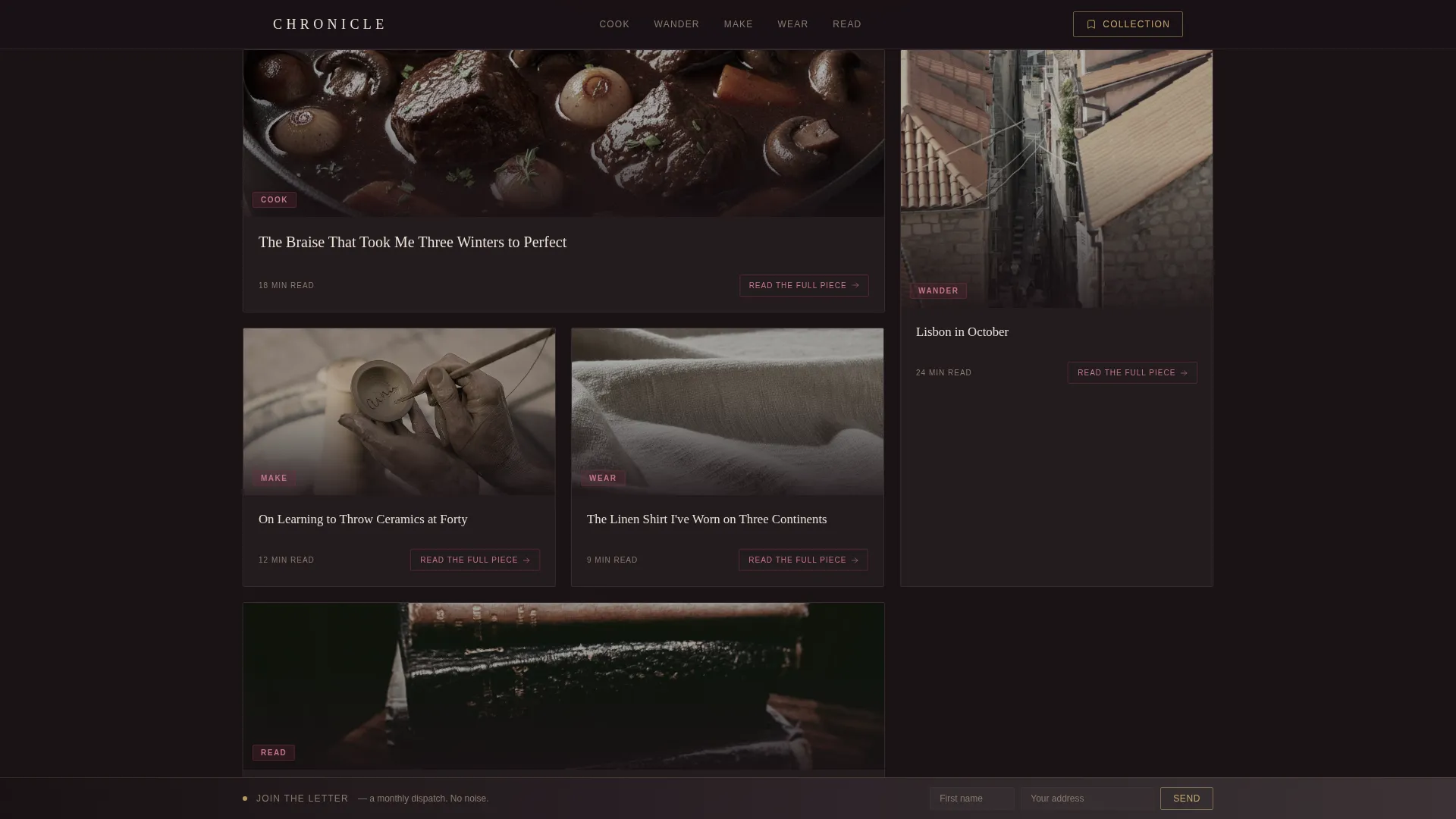This screenshot has height=819, width=1456.
Task: Open the Read nav section
Action: [846, 24]
